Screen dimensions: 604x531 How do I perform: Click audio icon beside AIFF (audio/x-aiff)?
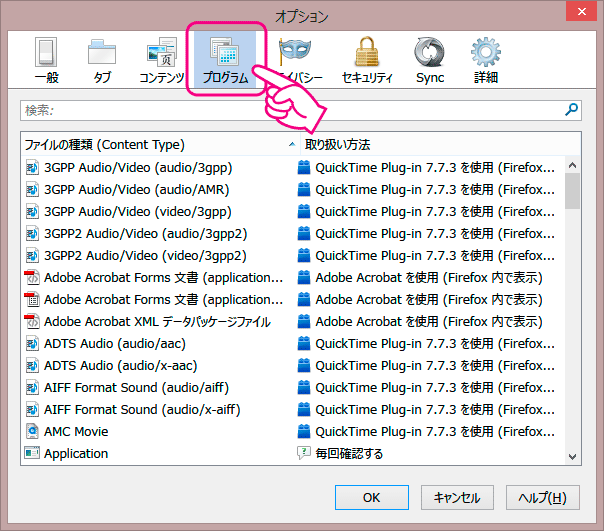32,409
